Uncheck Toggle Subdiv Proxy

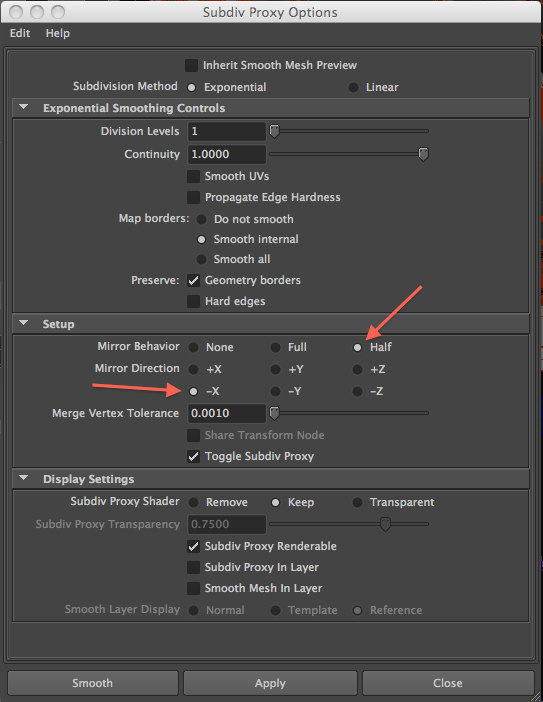click(193, 456)
